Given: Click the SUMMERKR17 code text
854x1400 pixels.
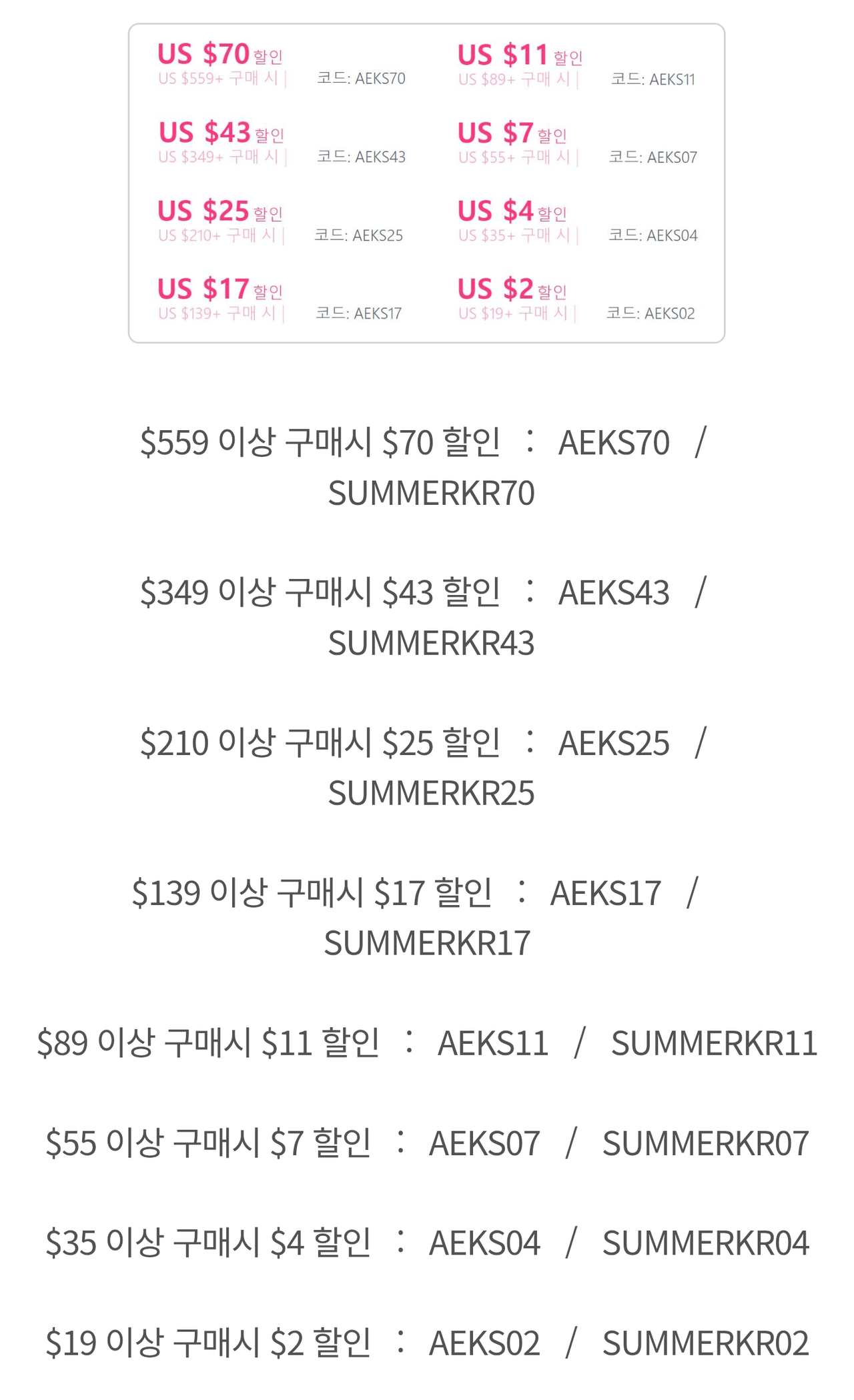Looking at the screenshot, I should (x=427, y=943).
